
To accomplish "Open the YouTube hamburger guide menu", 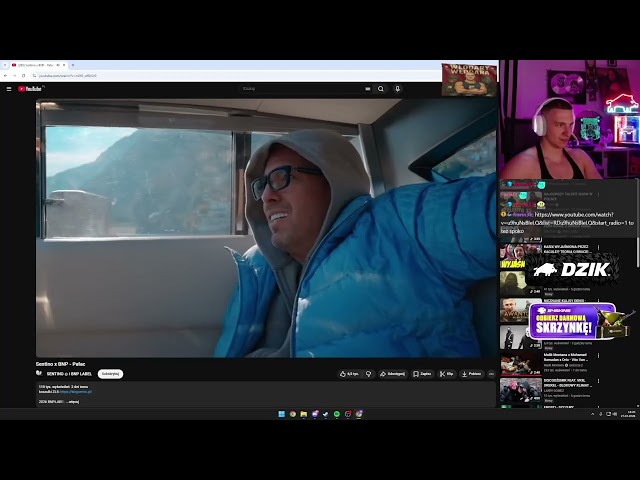I will (9, 89).
